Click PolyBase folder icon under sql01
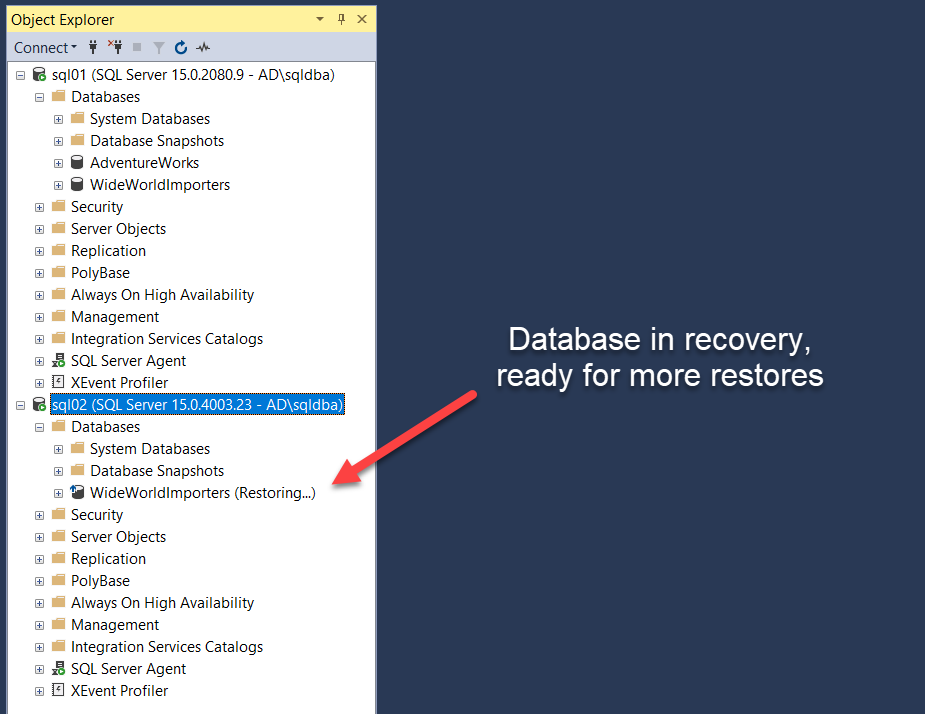 tap(58, 272)
